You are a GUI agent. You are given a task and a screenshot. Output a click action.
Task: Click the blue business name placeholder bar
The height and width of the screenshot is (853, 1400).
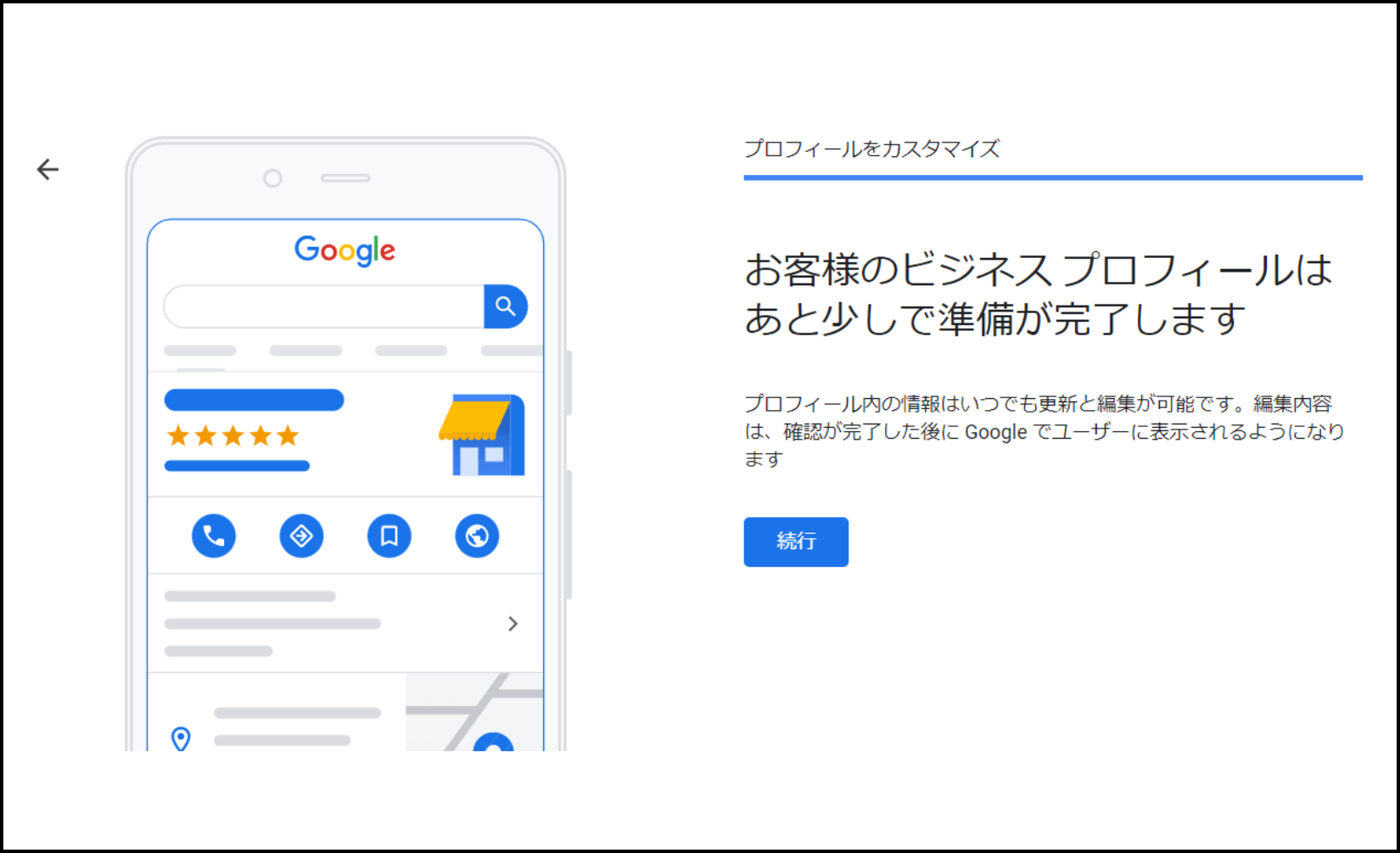(255, 400)
